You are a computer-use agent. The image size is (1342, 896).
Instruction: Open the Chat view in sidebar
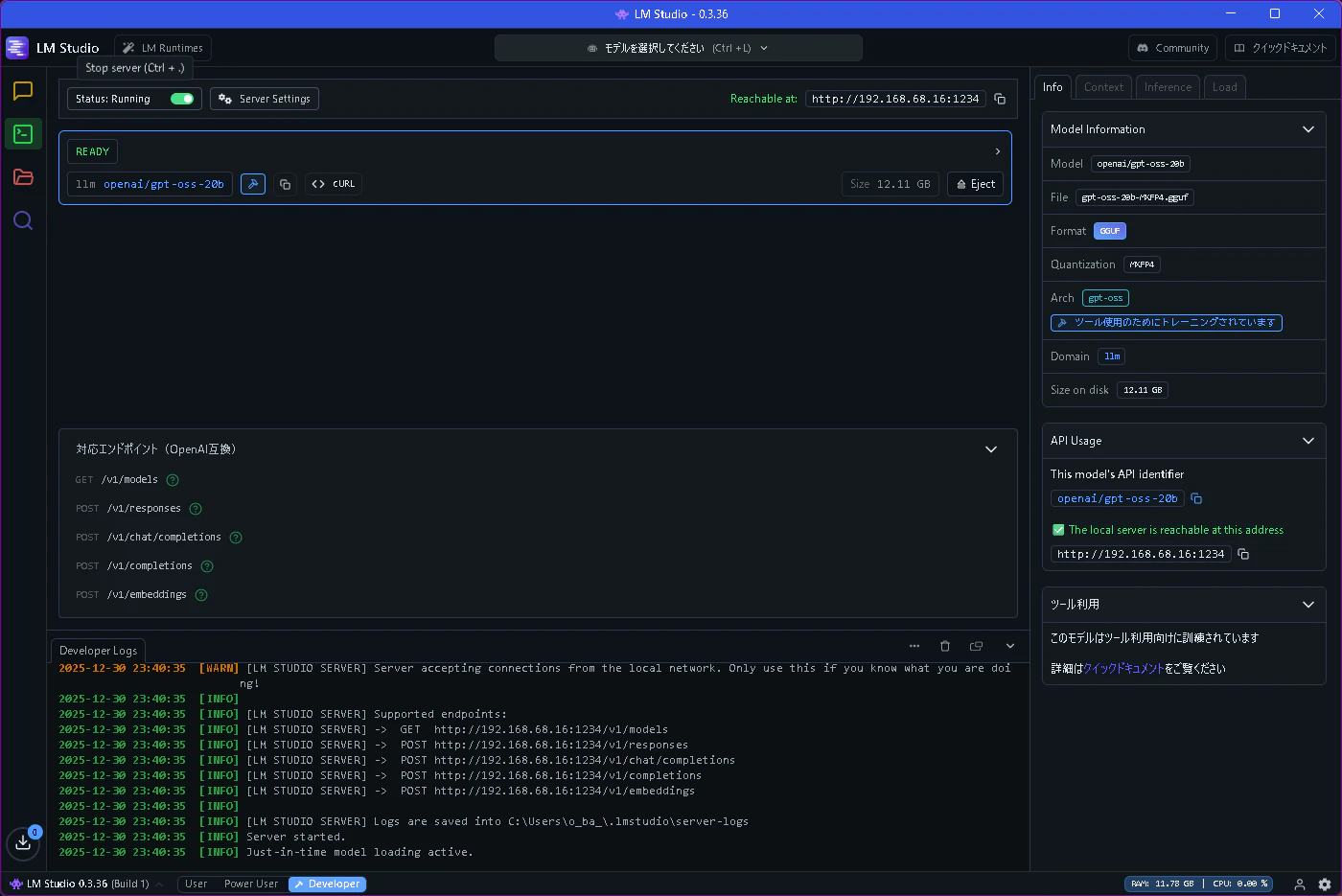[23, 91]
